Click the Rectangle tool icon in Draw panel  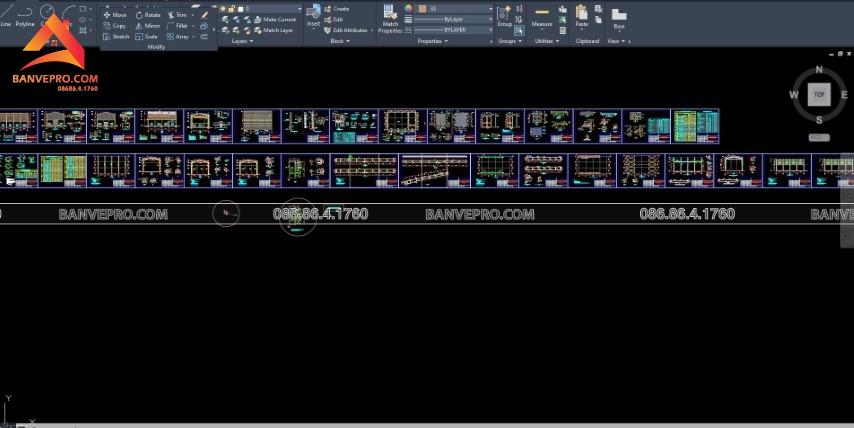pos(83,9)
